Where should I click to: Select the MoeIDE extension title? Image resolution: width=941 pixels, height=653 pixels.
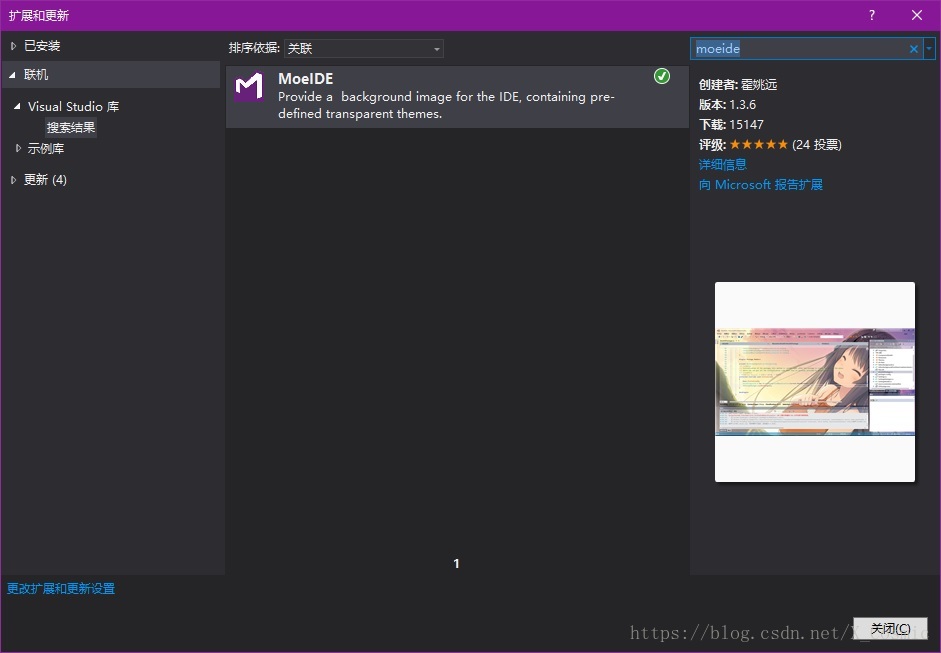point(305,79)
